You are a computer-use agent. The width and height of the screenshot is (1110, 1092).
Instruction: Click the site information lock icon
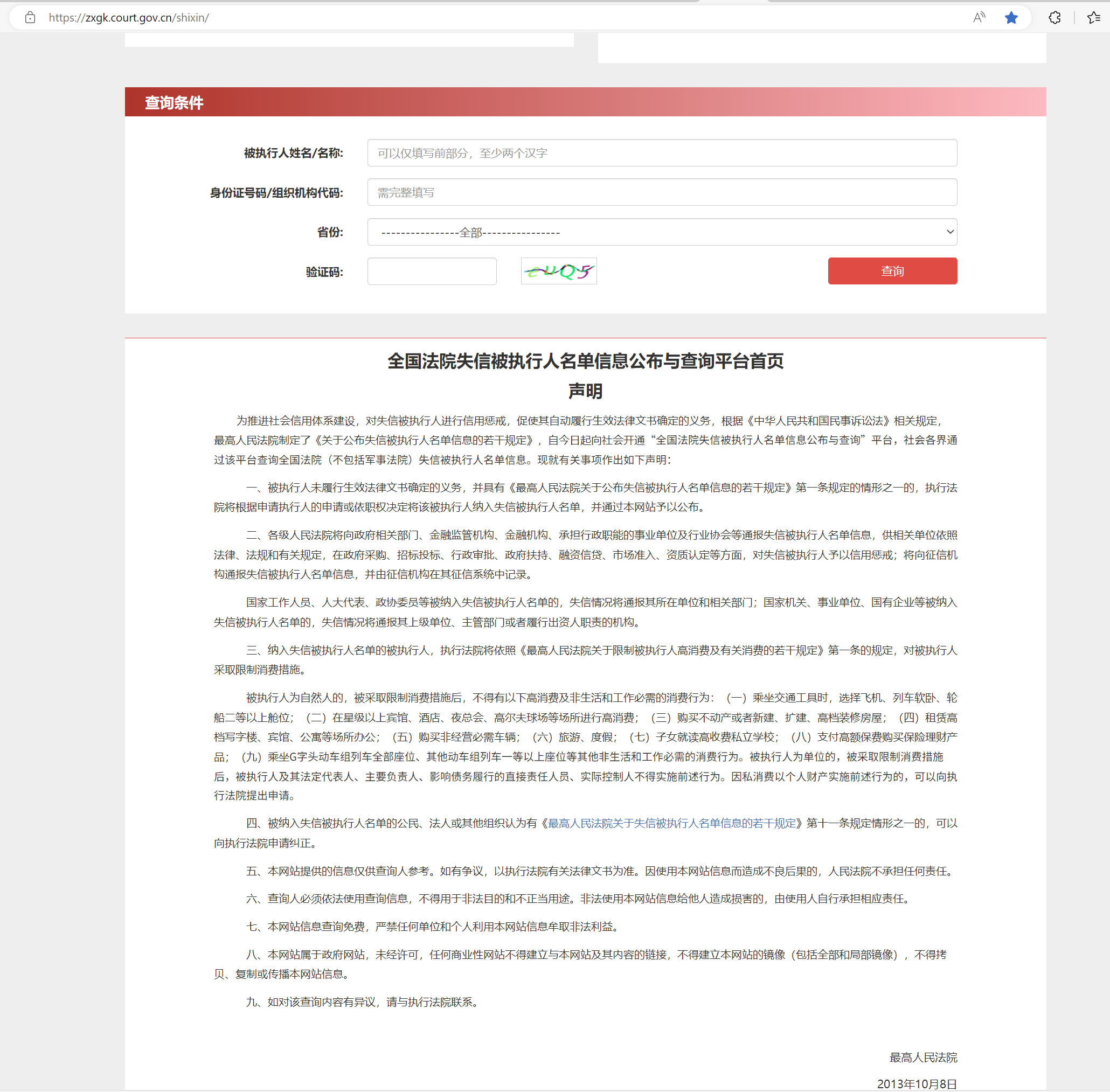coord(30,18)
